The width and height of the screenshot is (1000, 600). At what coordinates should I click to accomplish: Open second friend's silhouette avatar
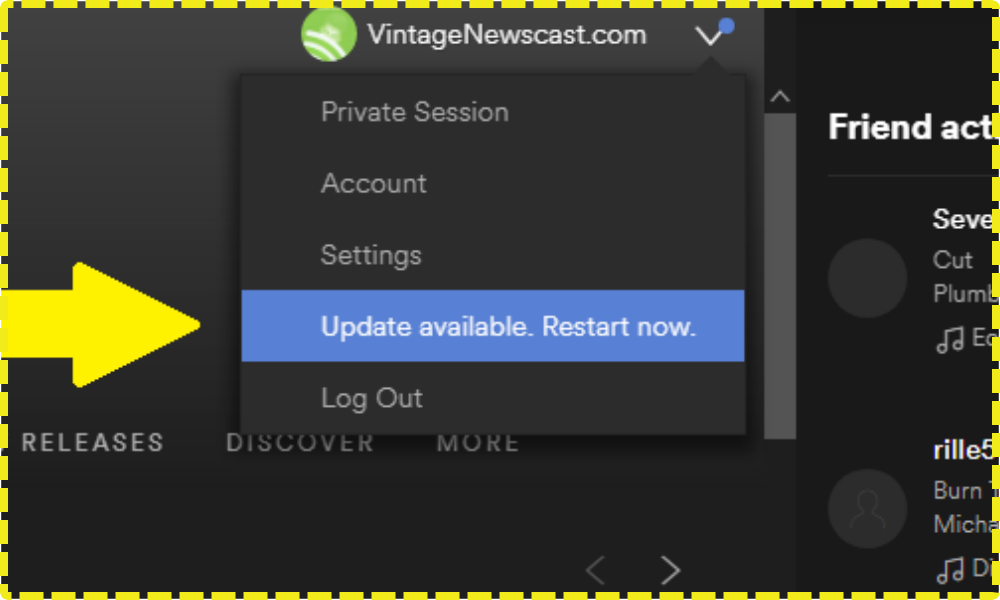[x=867, y=509]
